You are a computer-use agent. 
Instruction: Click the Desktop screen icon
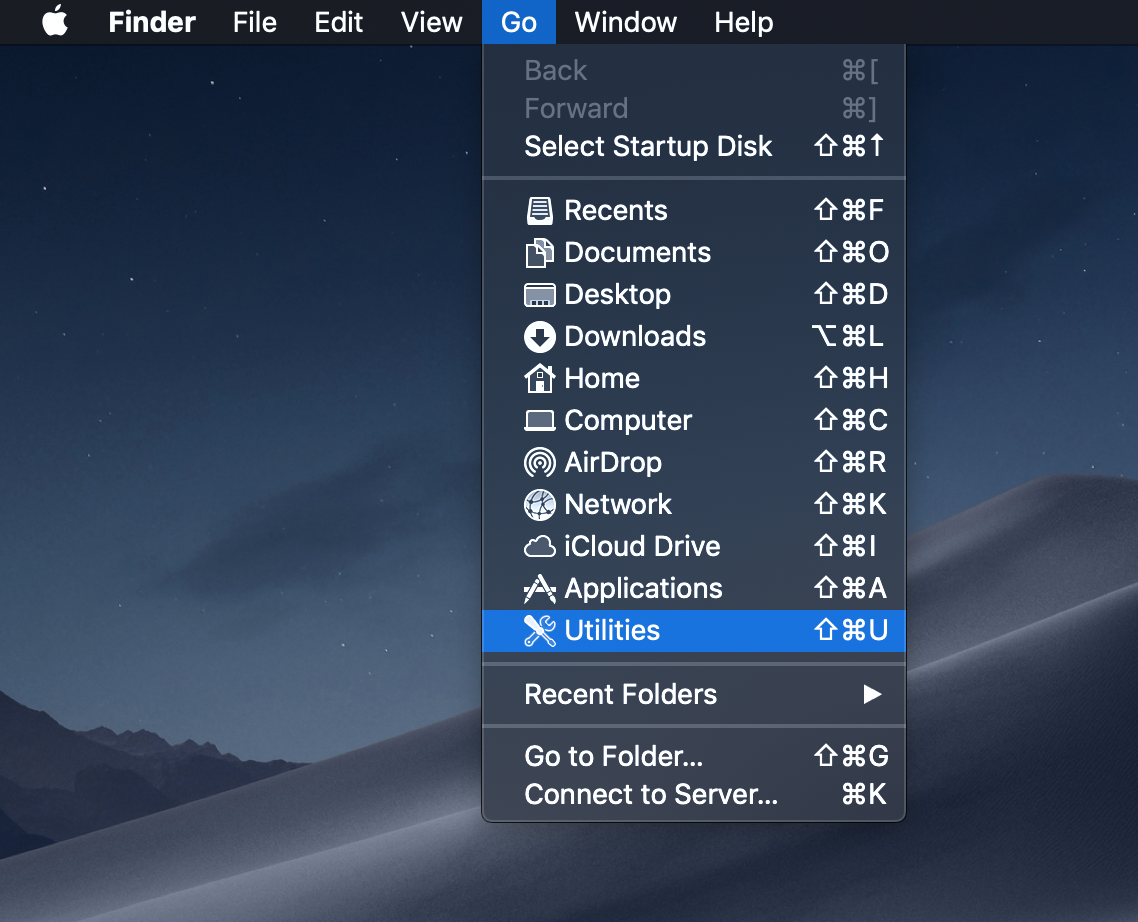539,295
